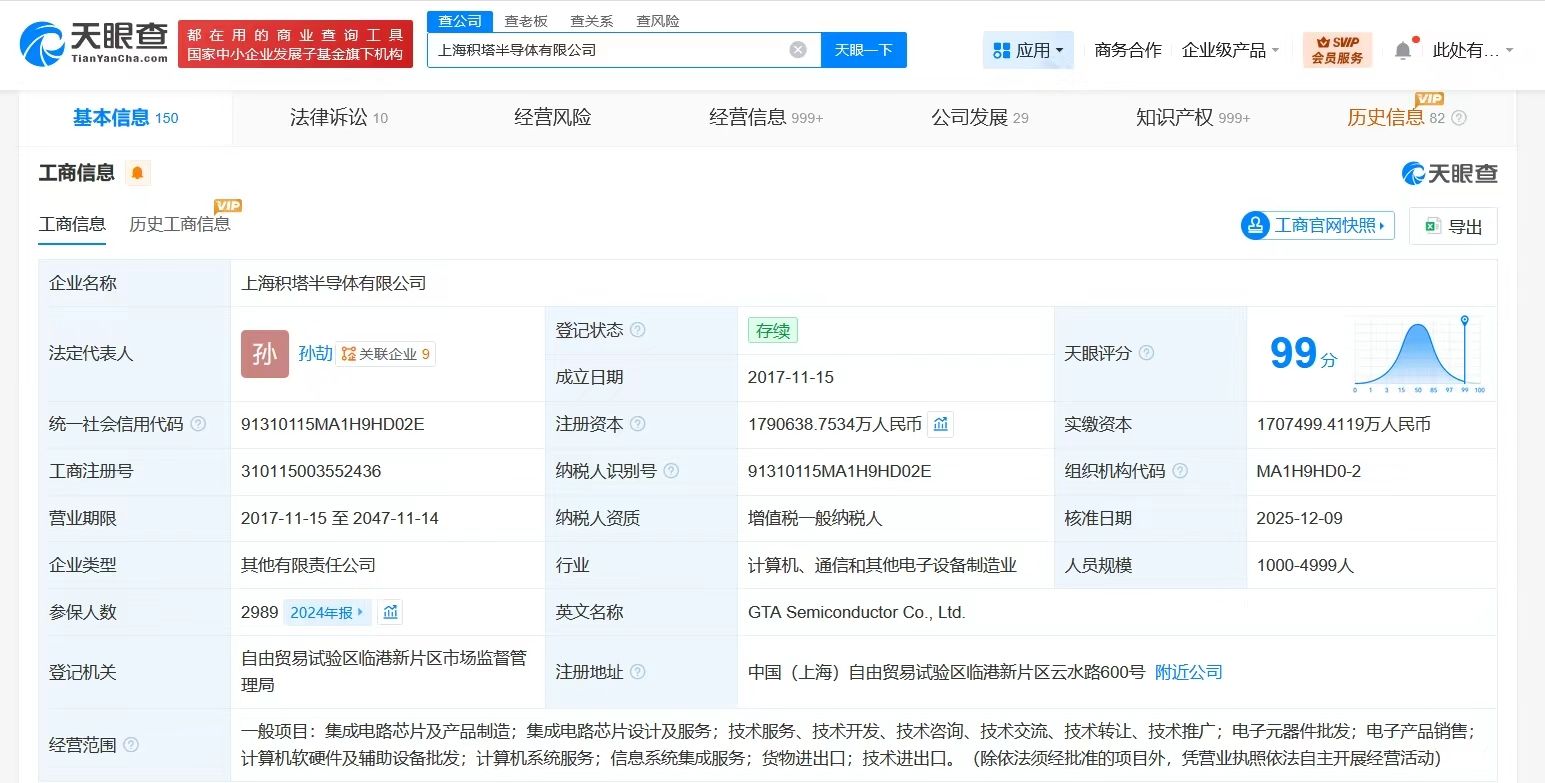Open the registered capital chart icon
Viewport: 1545px width, 783px height.
click(940, 425)
